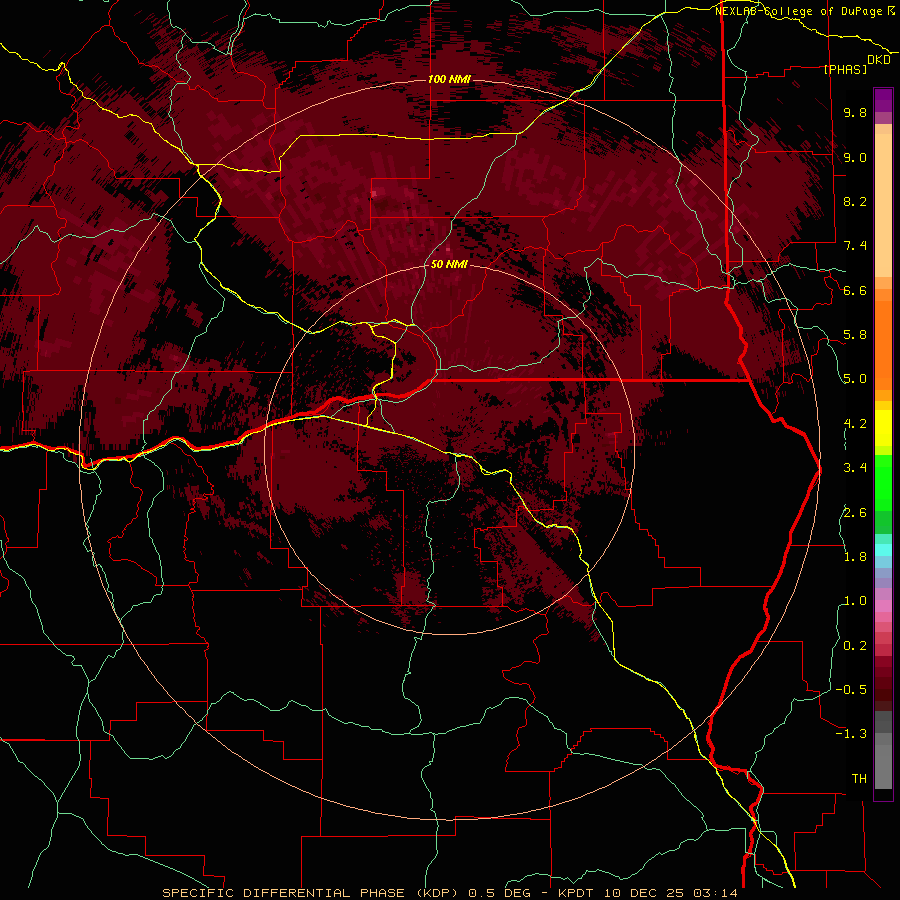Image resolution: width=900 pixels, height=900 pixels.
Task: Click the 50 NMI range ring label
Action: (x=449, y=264)
